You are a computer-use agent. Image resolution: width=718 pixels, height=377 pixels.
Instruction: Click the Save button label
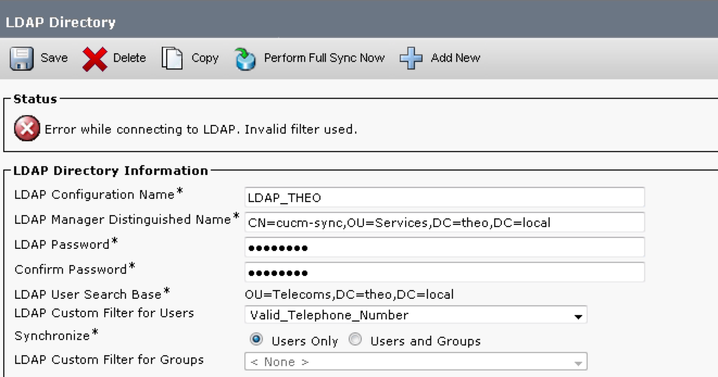[x=54, y=58]
